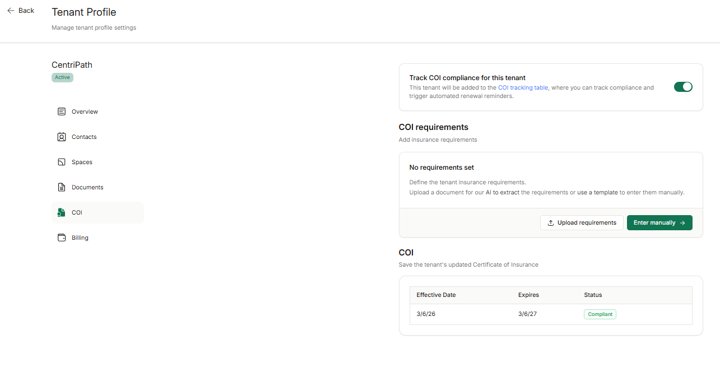
Task: Go to the Spaces section
Action: click(x=97, y=162)
